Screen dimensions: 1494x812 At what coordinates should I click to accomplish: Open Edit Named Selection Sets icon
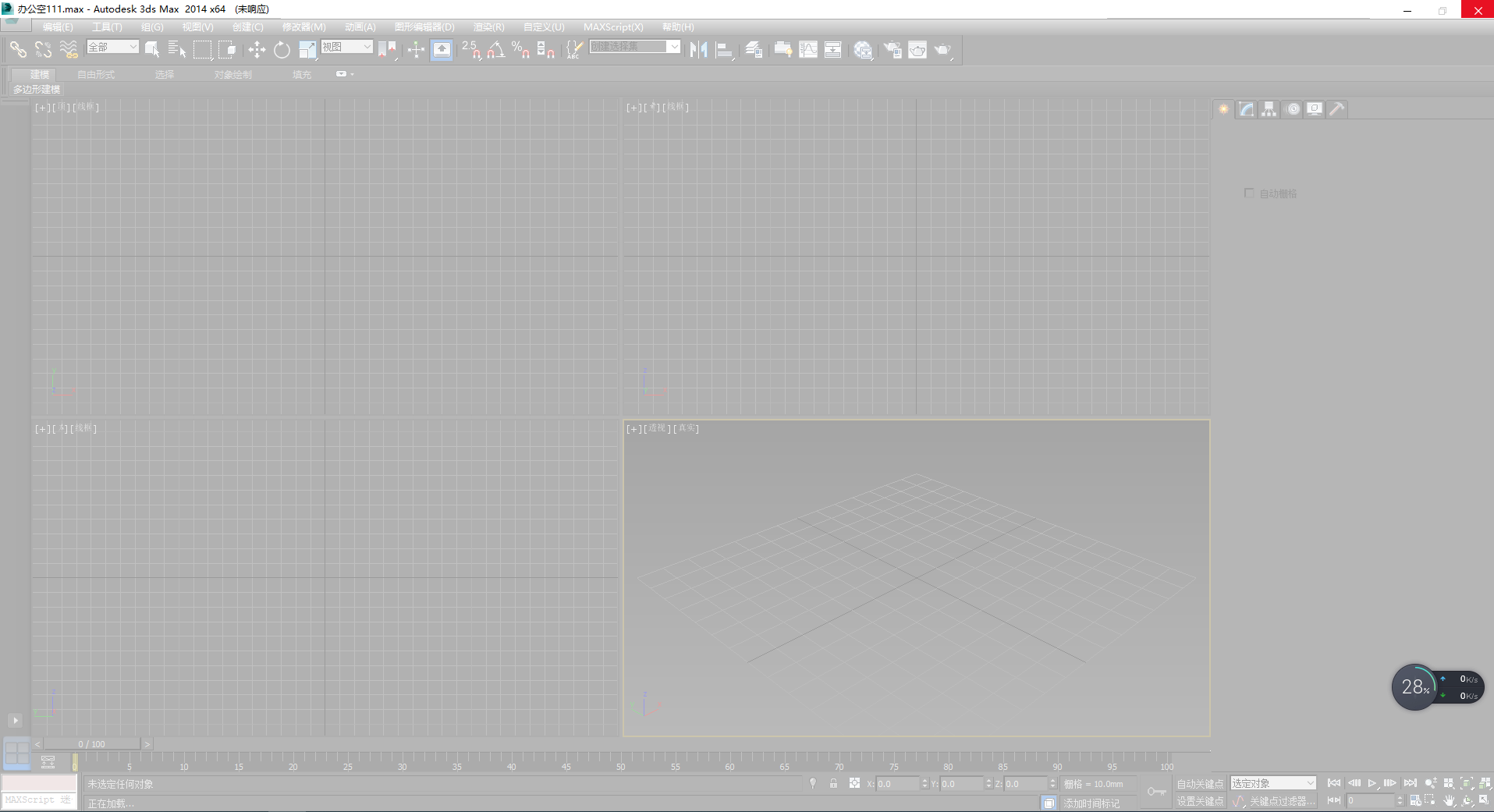coord(574,50)
